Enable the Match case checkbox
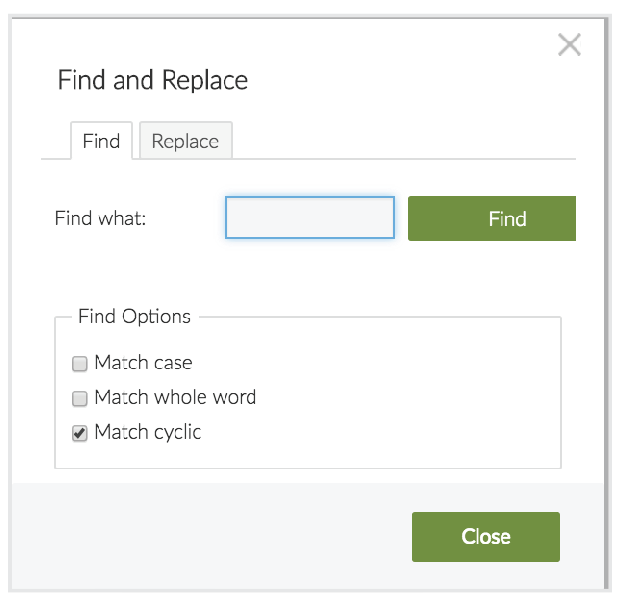This screenshot has height=602, width=618. coord(80,364)
